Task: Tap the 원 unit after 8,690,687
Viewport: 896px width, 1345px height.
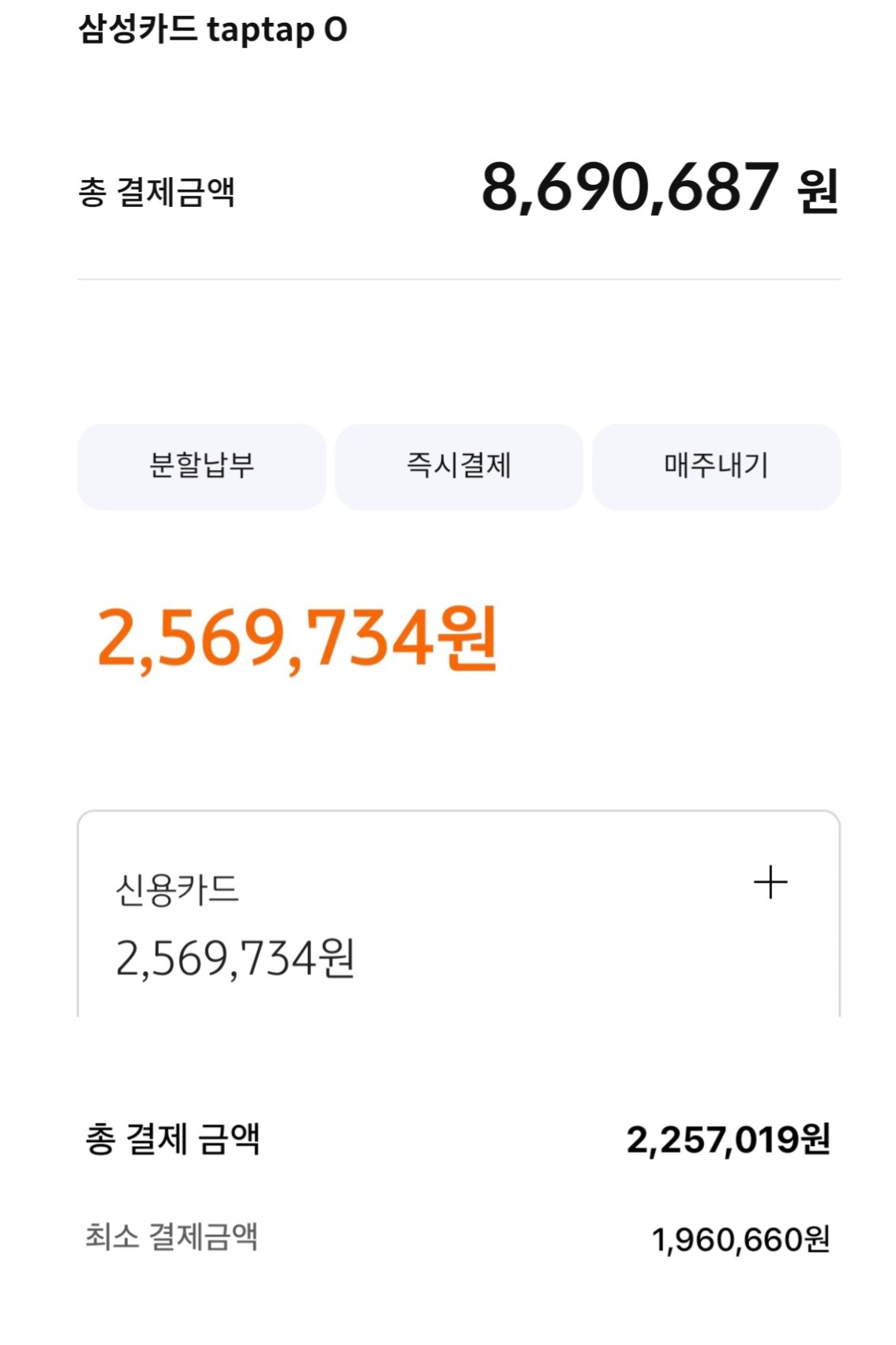Action: [817, 191]
